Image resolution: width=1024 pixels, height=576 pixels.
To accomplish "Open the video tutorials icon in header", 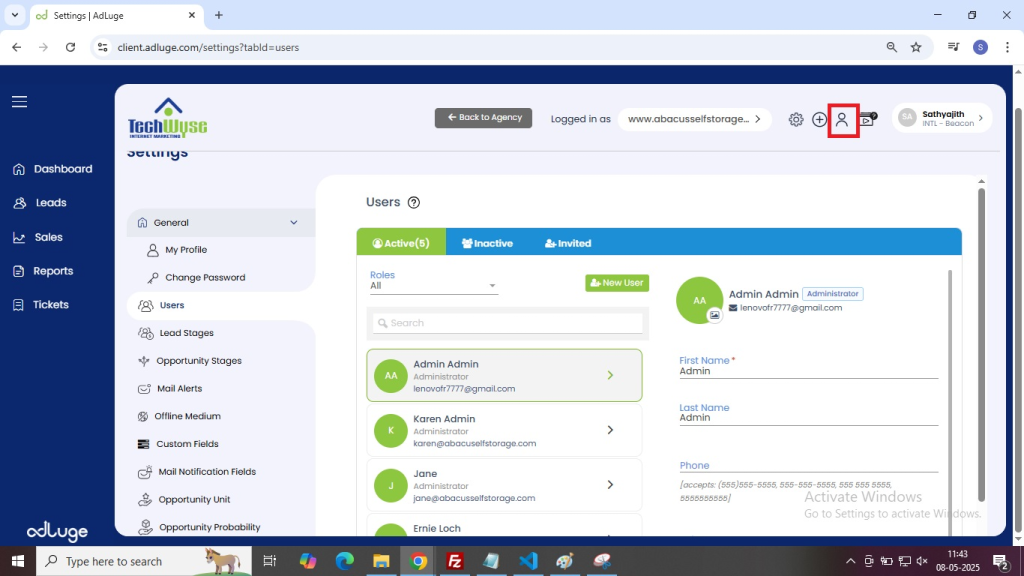I will point(867,120).
